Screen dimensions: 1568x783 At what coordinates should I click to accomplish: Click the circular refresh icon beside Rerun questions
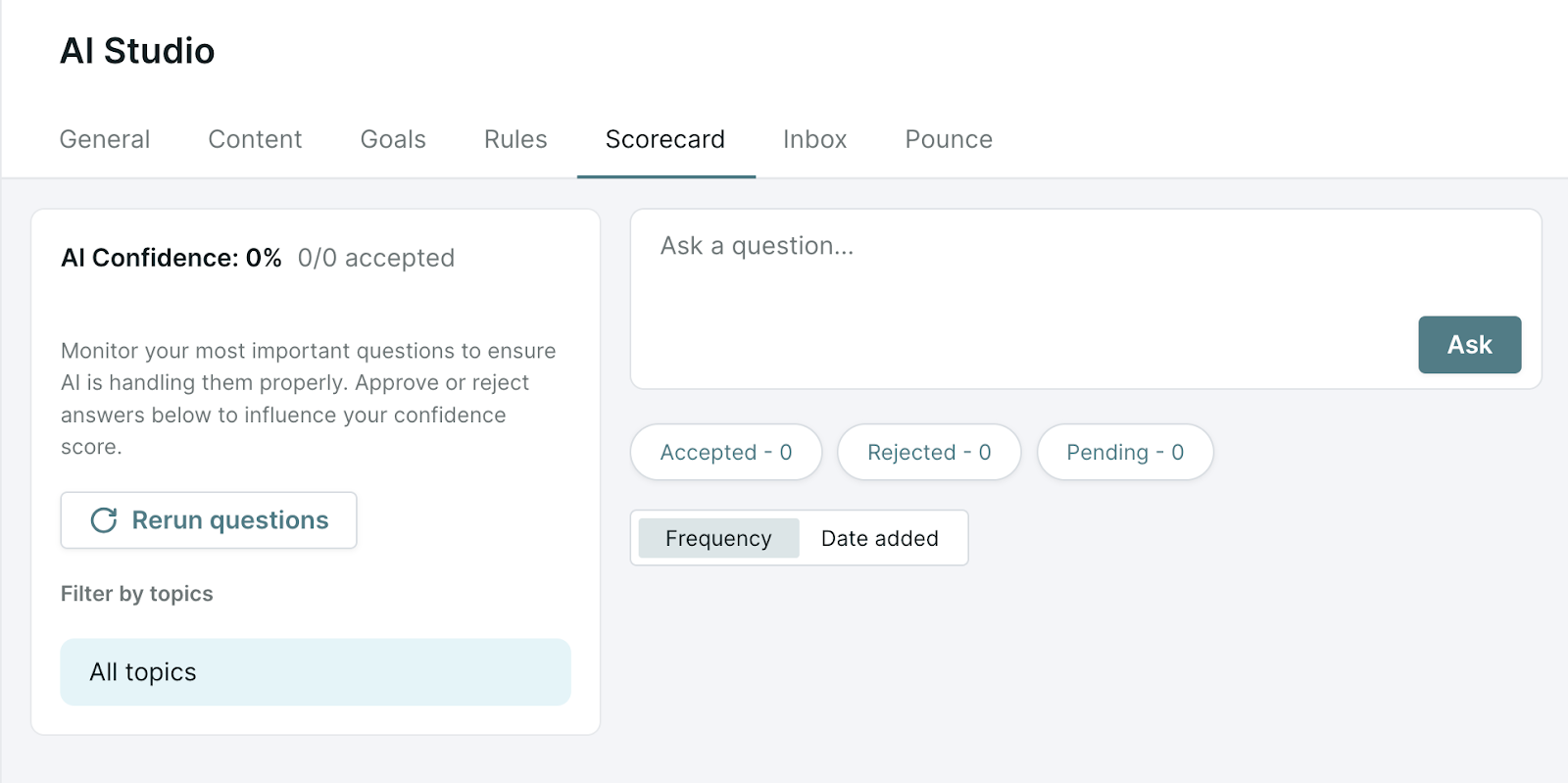tap(104, 520)
